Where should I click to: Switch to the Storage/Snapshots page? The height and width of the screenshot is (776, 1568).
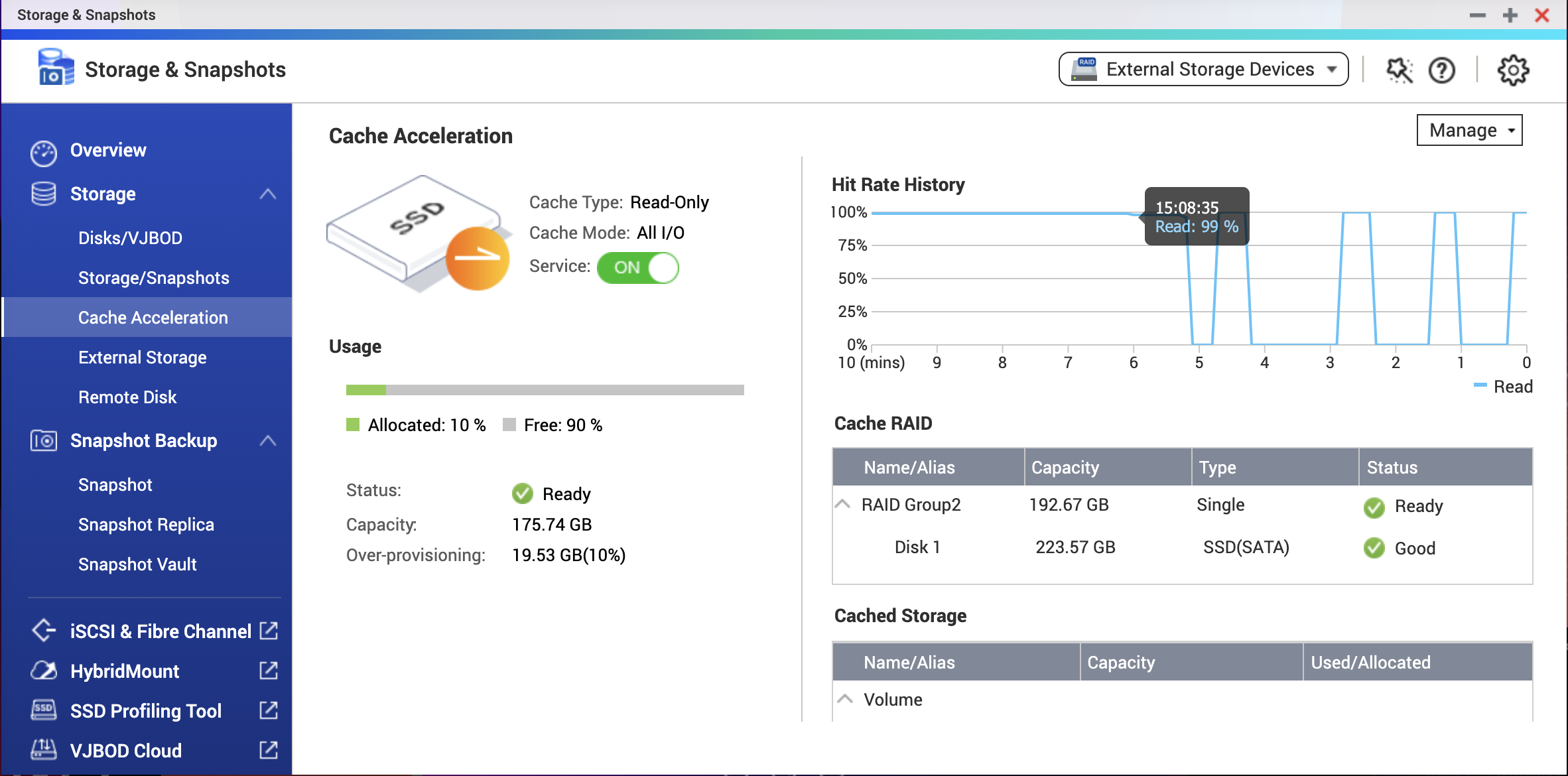point(153,277)
